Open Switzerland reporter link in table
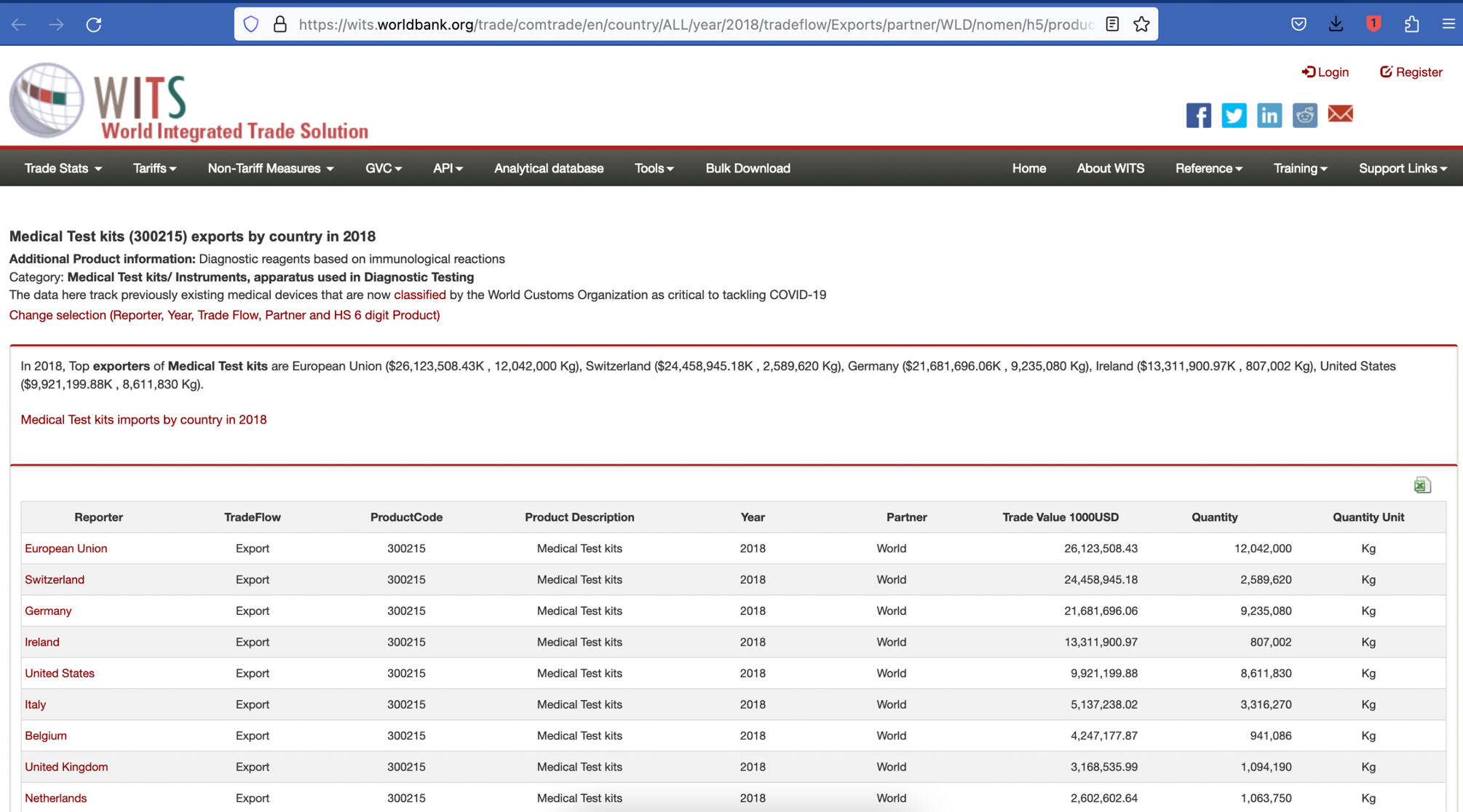The image size is (1463, 812). pos(55,580)
